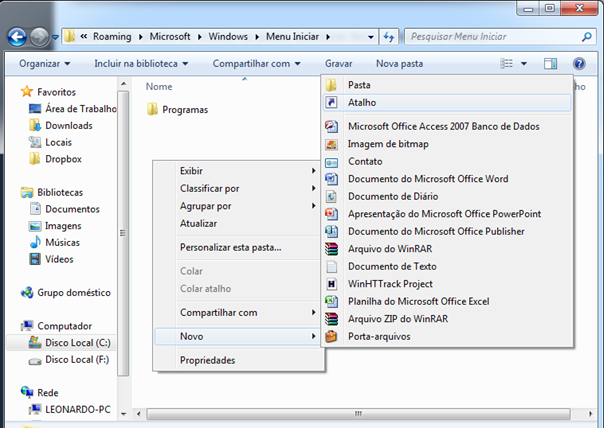Click the folder icon in address bar

click(x=69, y=37)
